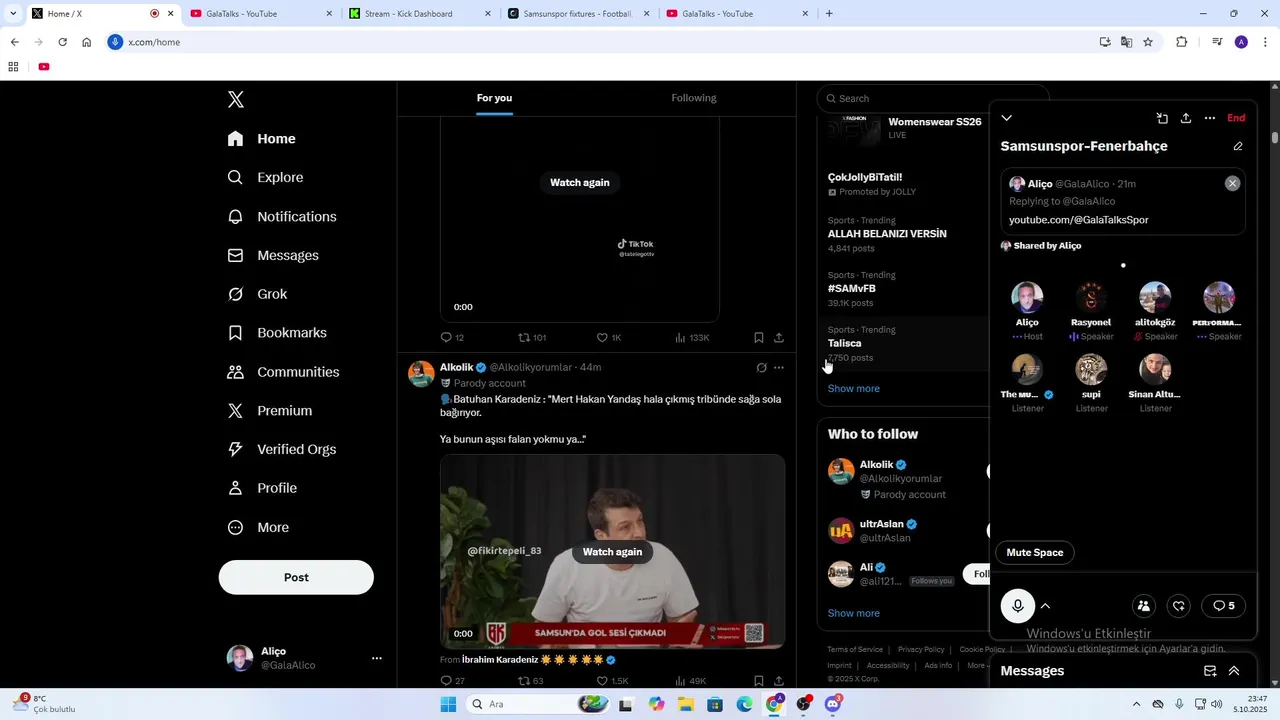
Task: Switch to the Following tab
Action: click(694, 98)
